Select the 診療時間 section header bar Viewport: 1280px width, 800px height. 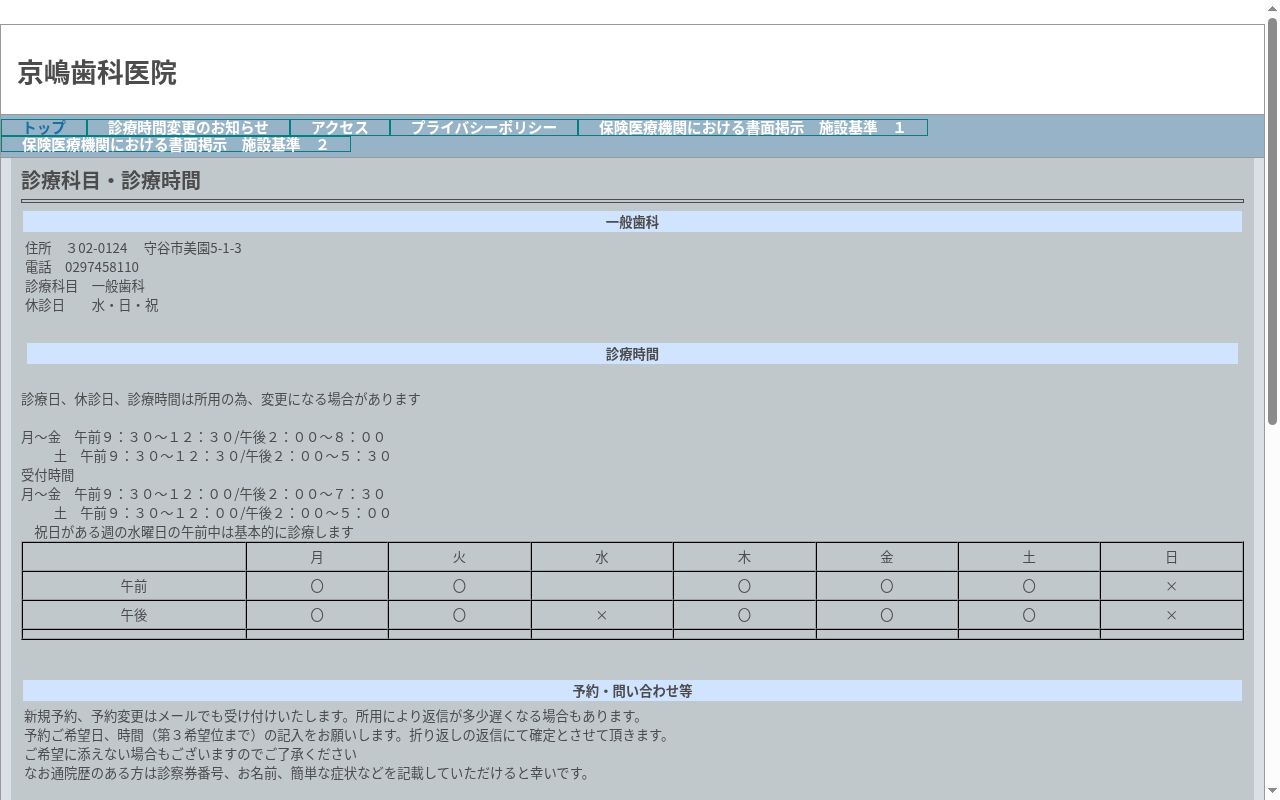pyautogui.click(x=632, y=354)
